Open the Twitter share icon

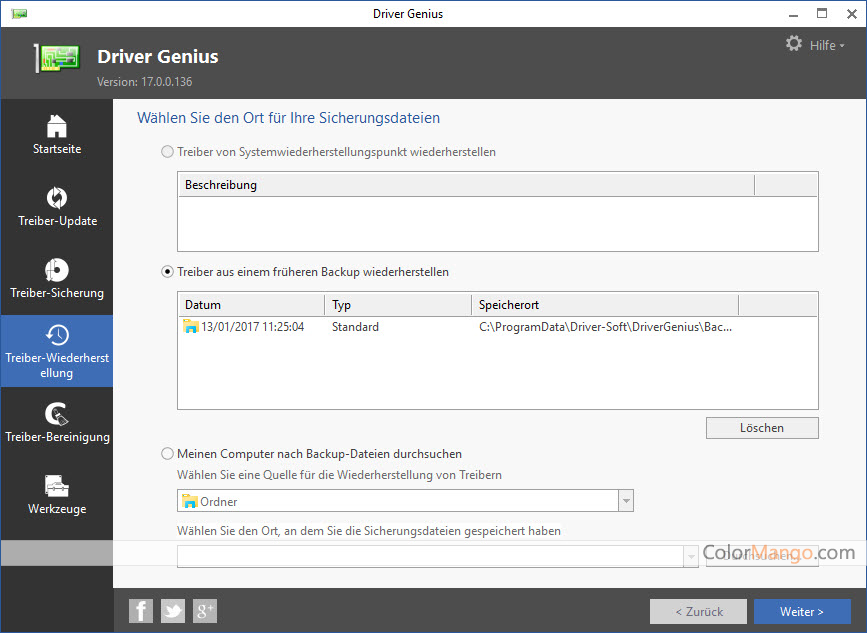[173, 611]
